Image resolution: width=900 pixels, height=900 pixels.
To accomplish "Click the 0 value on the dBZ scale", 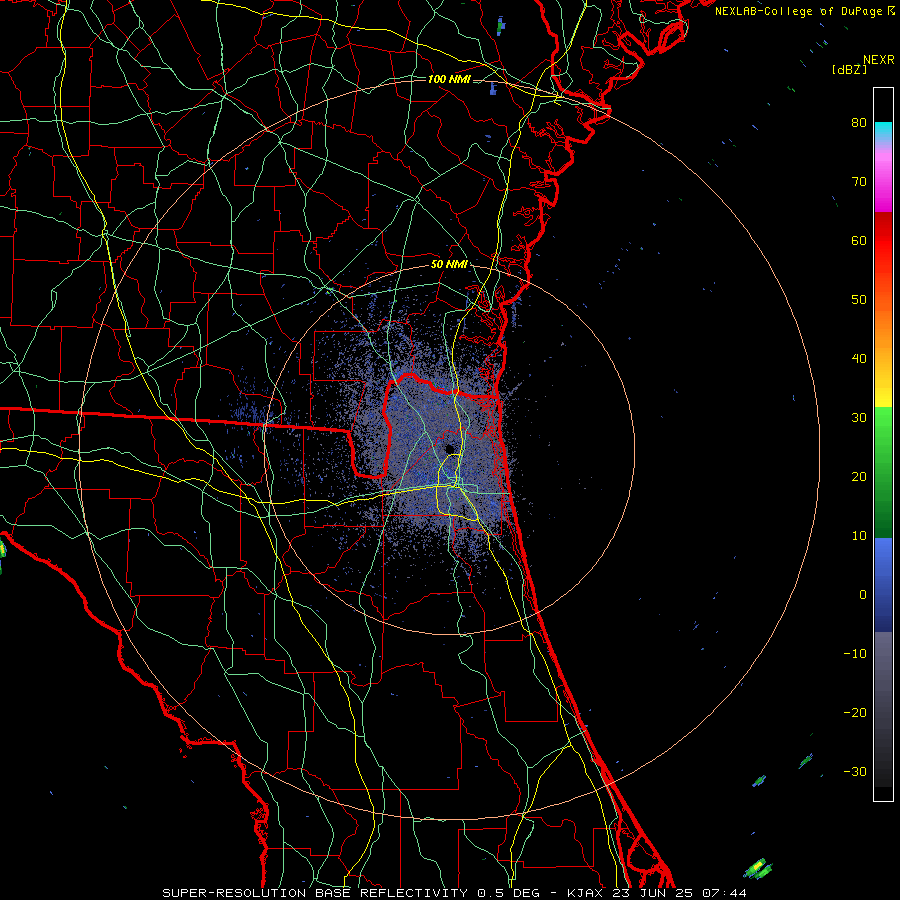I will [x=863, y=595].
